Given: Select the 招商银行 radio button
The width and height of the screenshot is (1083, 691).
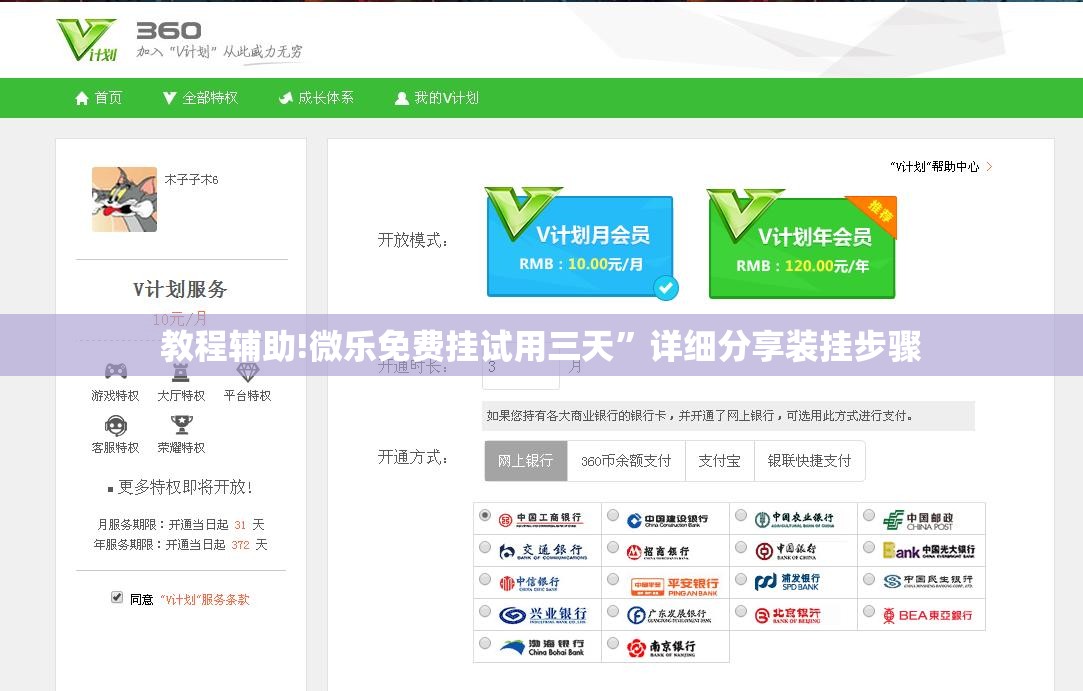Looking at the screenshot, I should (x=613, y=547).
